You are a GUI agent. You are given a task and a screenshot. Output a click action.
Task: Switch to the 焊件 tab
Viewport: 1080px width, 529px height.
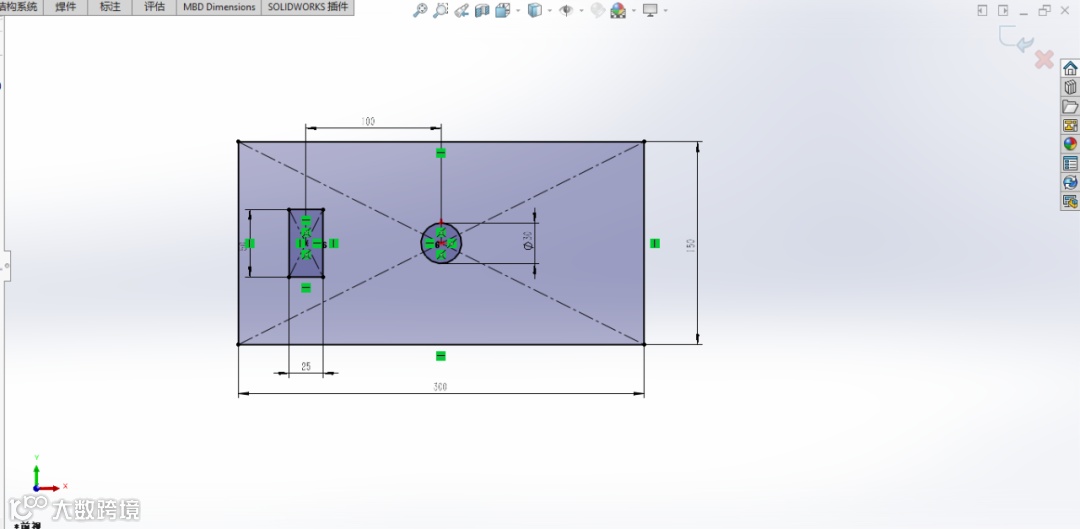(65, 7)
